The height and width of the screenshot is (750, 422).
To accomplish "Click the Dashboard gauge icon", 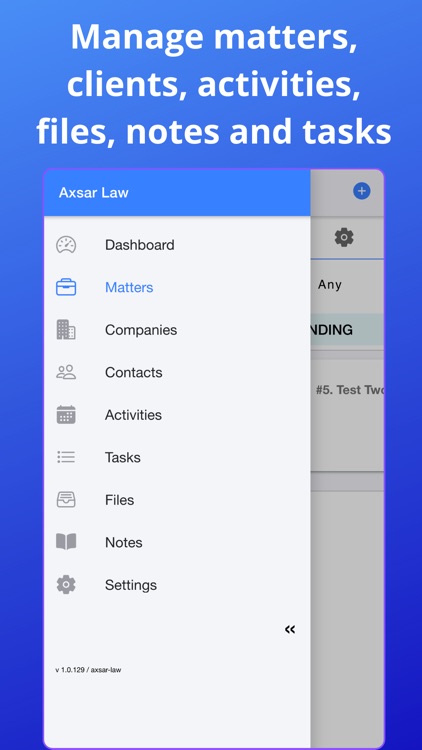I will pos(66,245).
